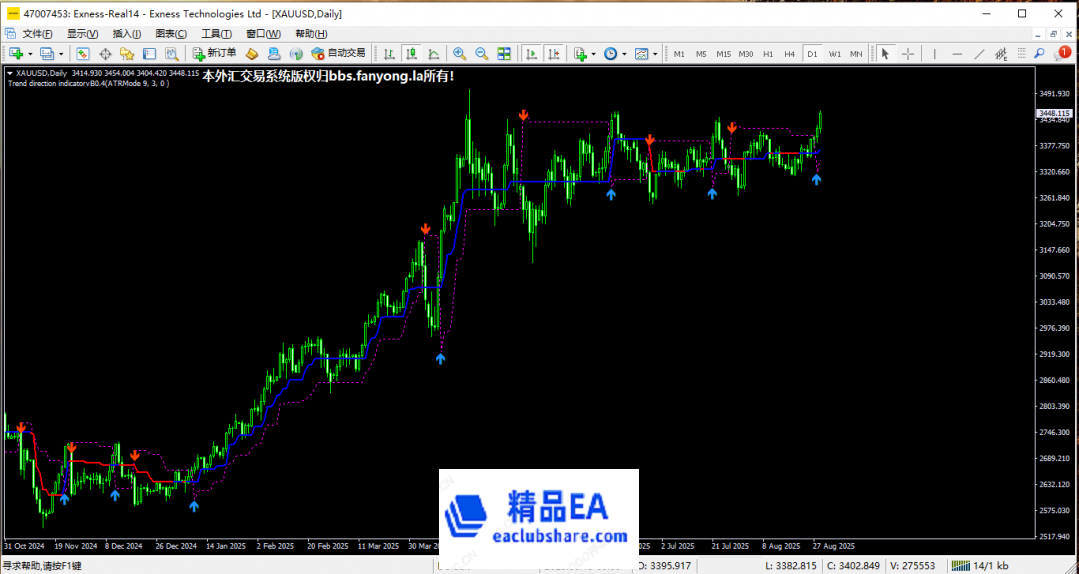Viewport: 1079px width, 574px height.
Task: Open the chart templates icon
Action: (x=641, y=54)
